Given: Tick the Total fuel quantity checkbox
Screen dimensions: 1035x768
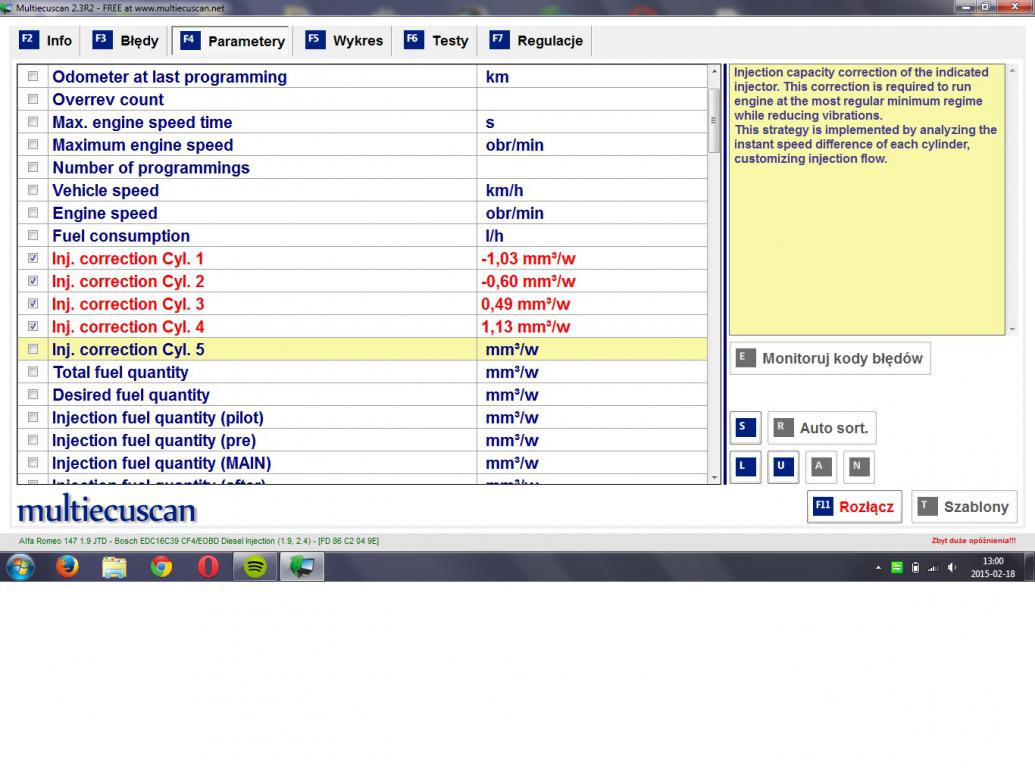Looking at the screenshot, I should [x=33, y=371].
